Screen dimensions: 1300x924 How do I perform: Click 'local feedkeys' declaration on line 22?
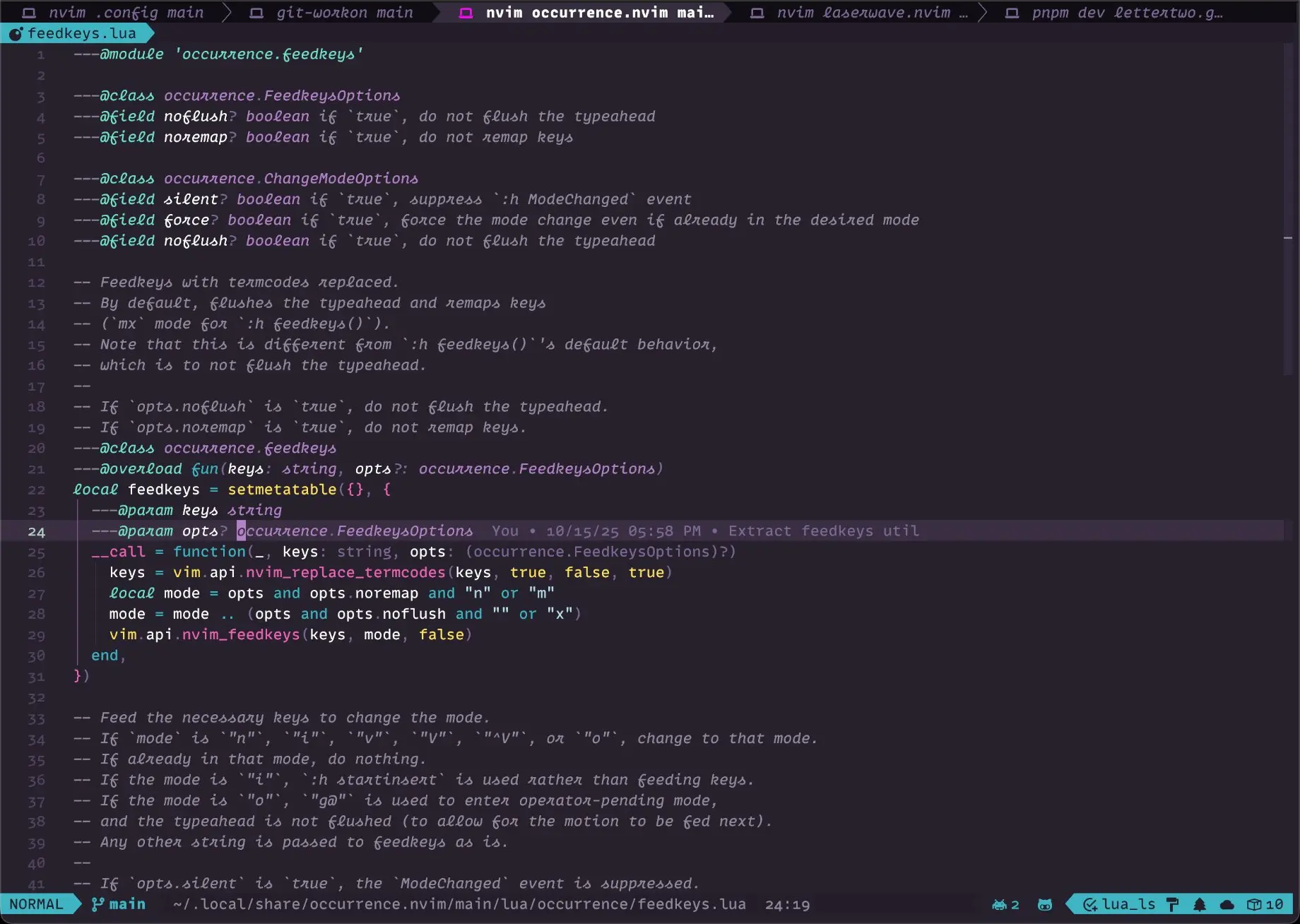[136, 490]
